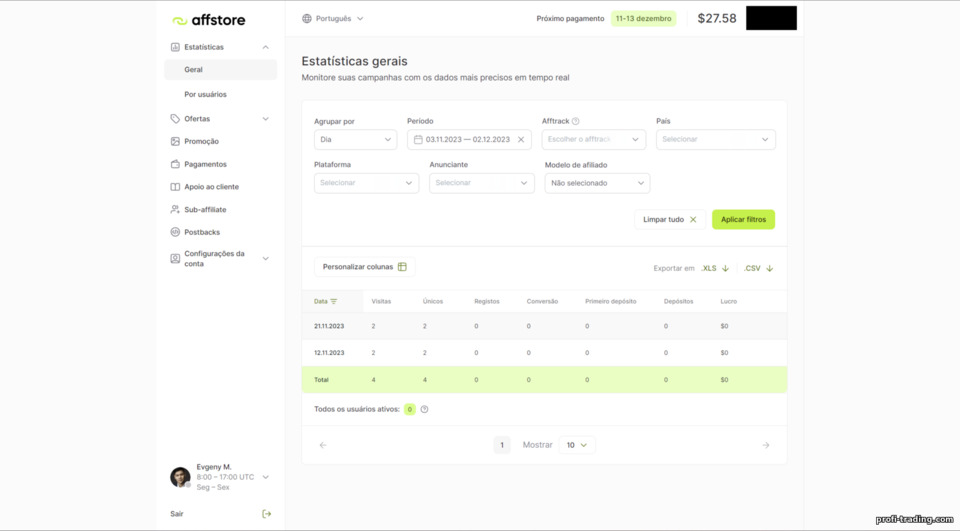Click the Data column sort icon
This screenshot has height=531, width=960.
(334, 301)
